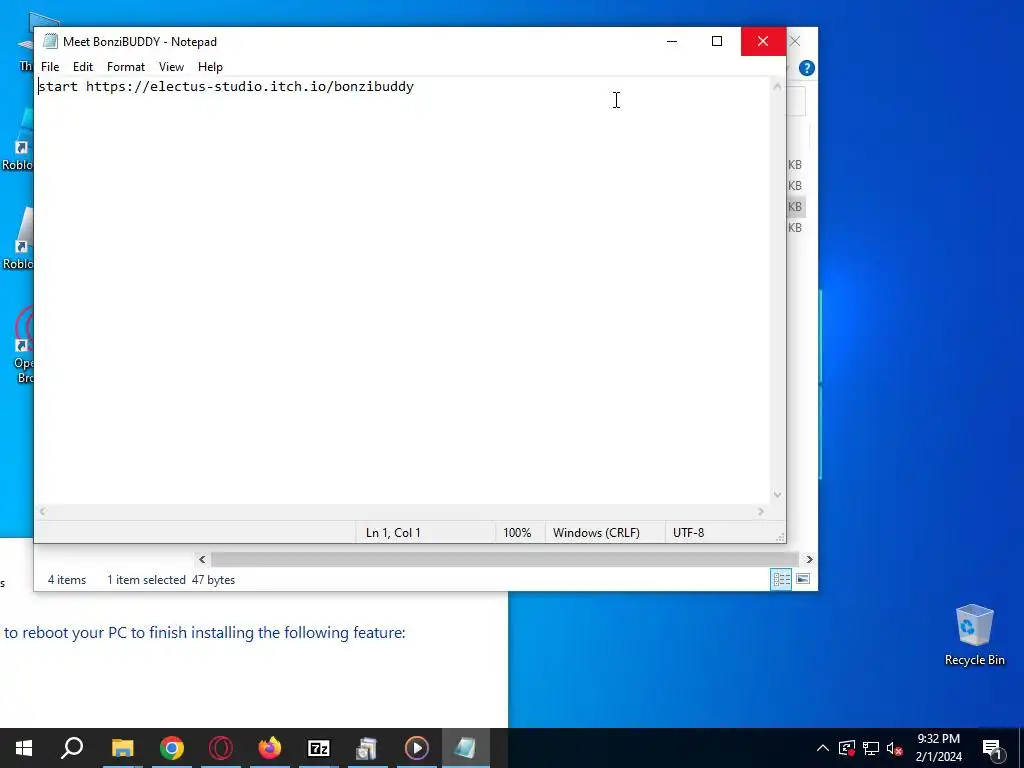Viewport: 1024px width, 768px height.
Task: Open the network tray icon
Action: click(x=871, y=748)
